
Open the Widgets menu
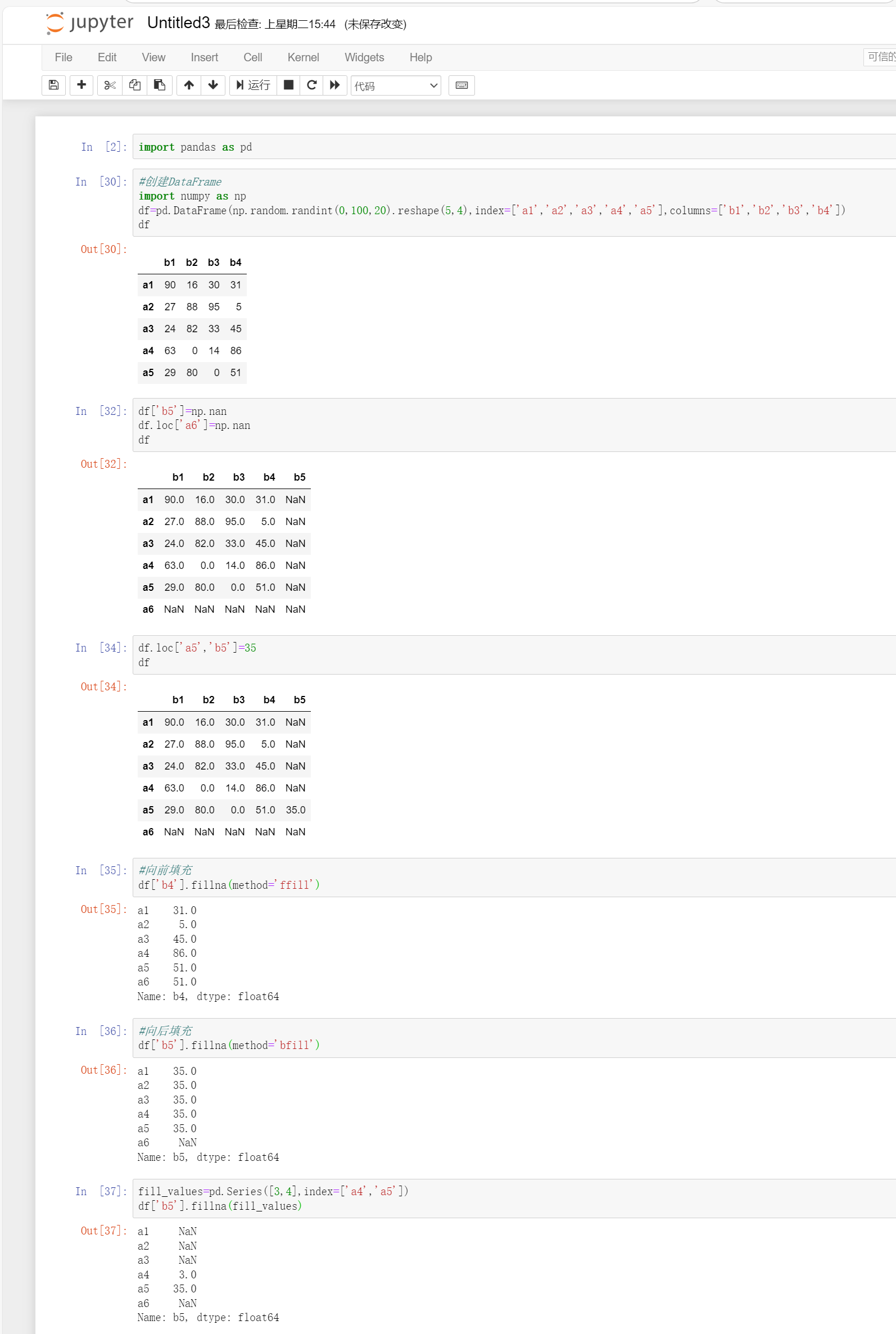[364, 57]
